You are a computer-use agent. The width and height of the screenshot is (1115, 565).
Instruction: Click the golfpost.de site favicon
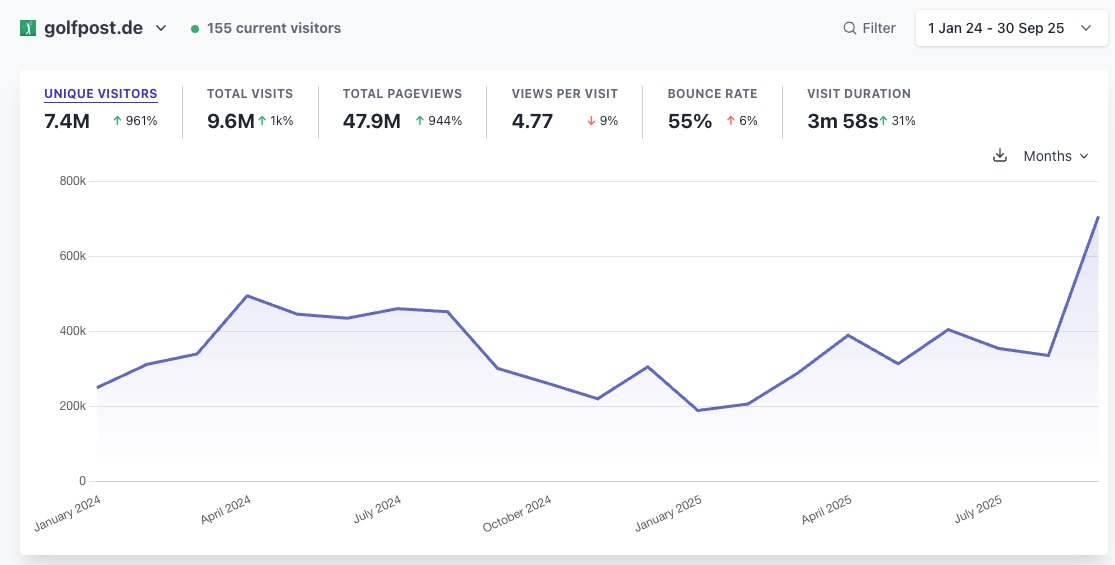click(x=28, y=28)
